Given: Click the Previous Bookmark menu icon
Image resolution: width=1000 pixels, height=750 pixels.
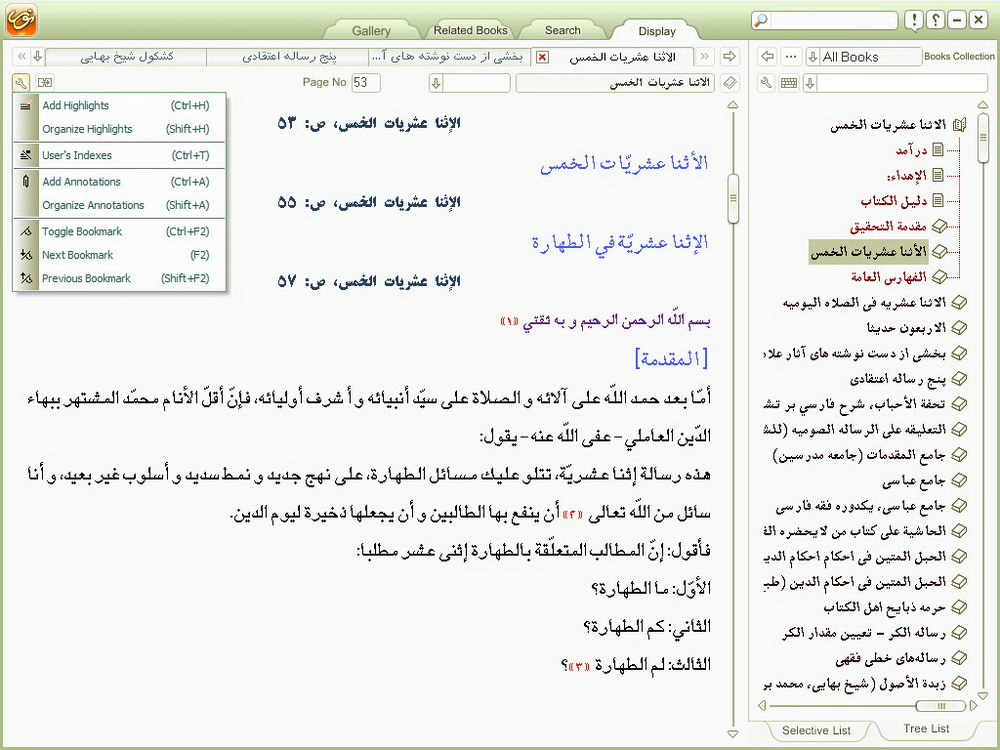Looking at the screenshot, I should coord(26,278).
